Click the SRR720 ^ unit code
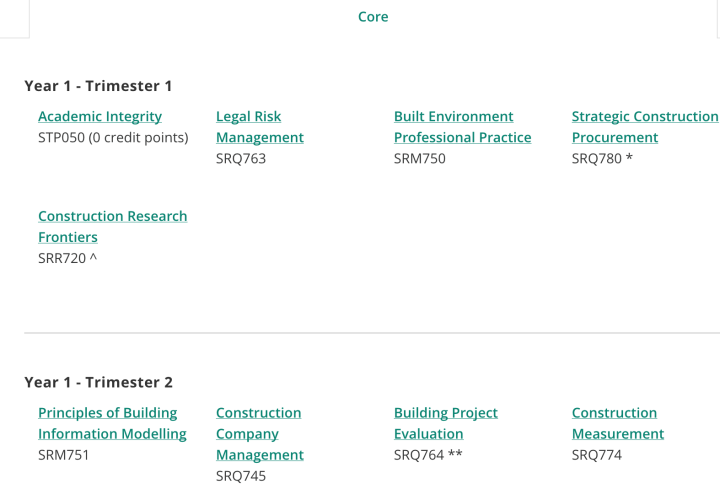Image resolution: width=720 pixels, height=494 pixels. point(67,258)
